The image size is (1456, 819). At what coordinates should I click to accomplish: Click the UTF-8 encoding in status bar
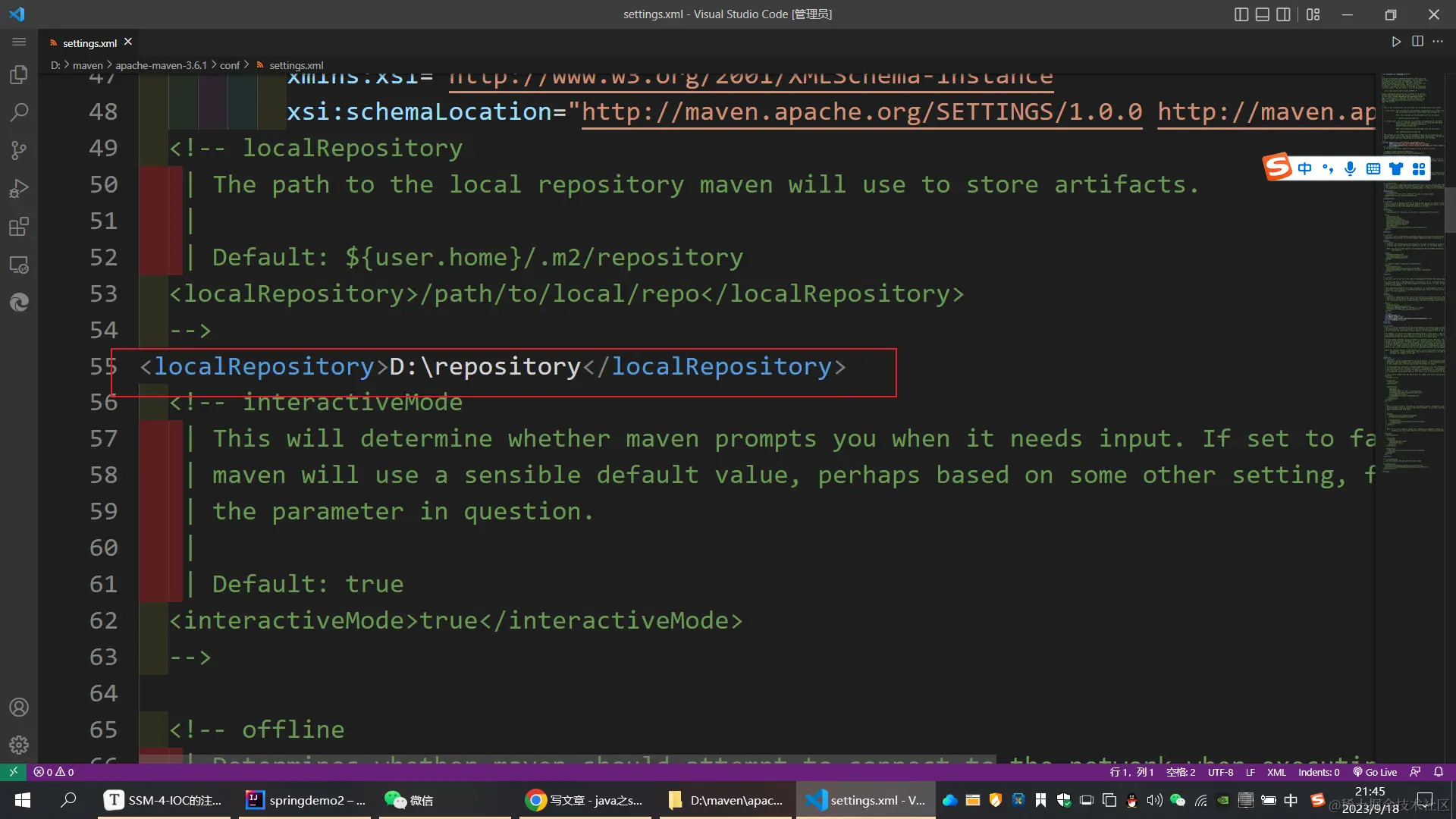[1220, 772]
